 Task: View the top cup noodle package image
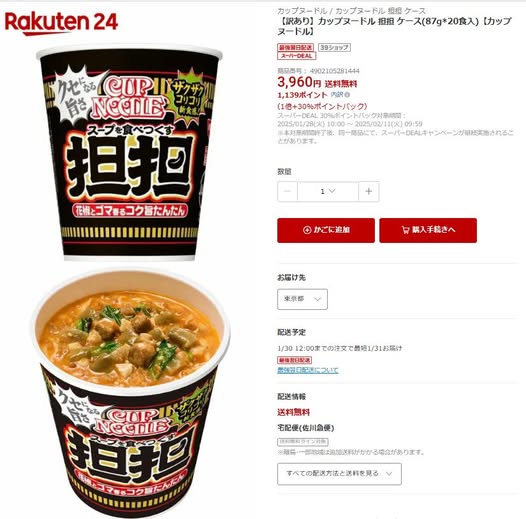coord(129,152)
